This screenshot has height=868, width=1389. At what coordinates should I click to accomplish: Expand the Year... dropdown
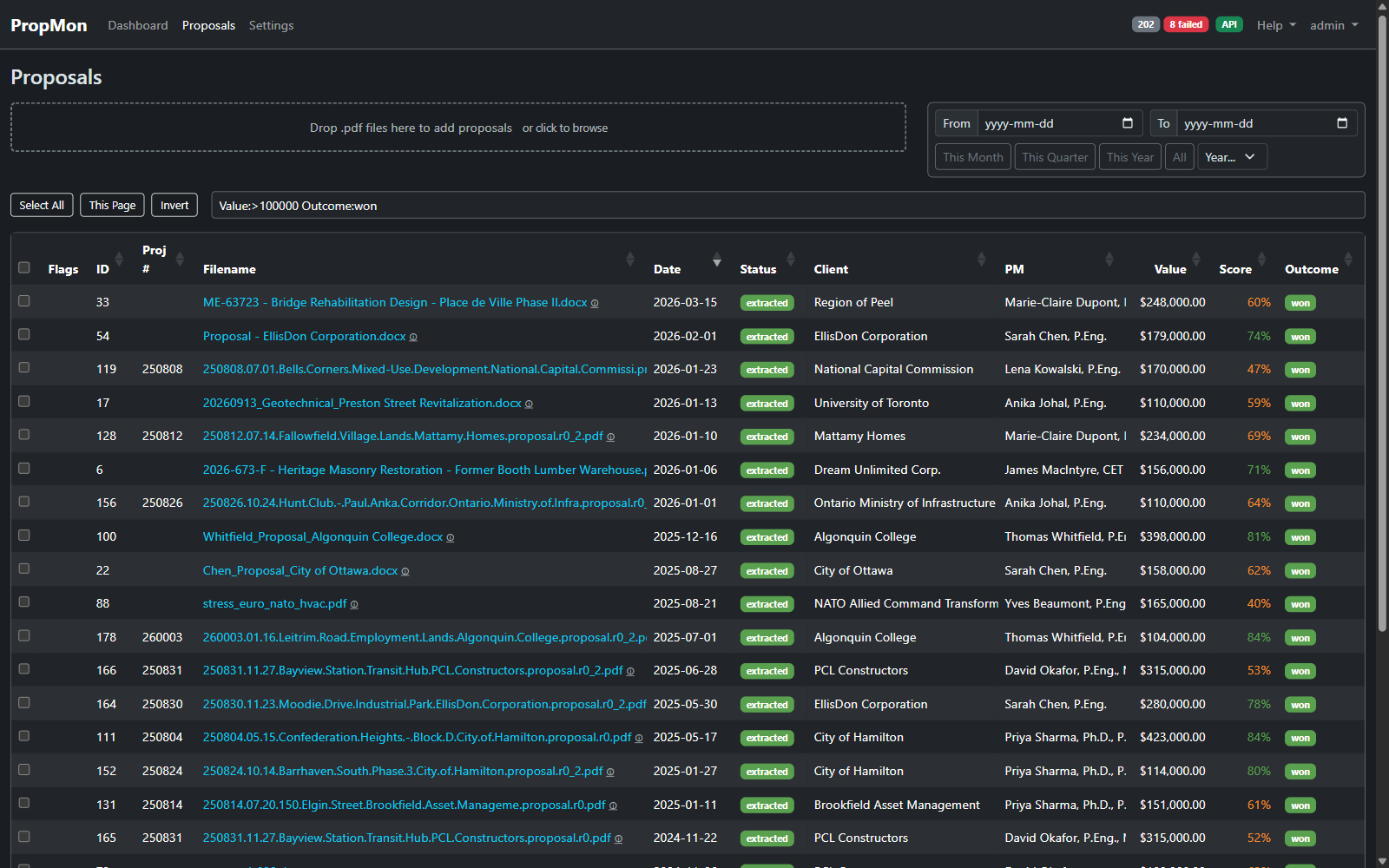pyautogui.click(x=1231, y=157)
